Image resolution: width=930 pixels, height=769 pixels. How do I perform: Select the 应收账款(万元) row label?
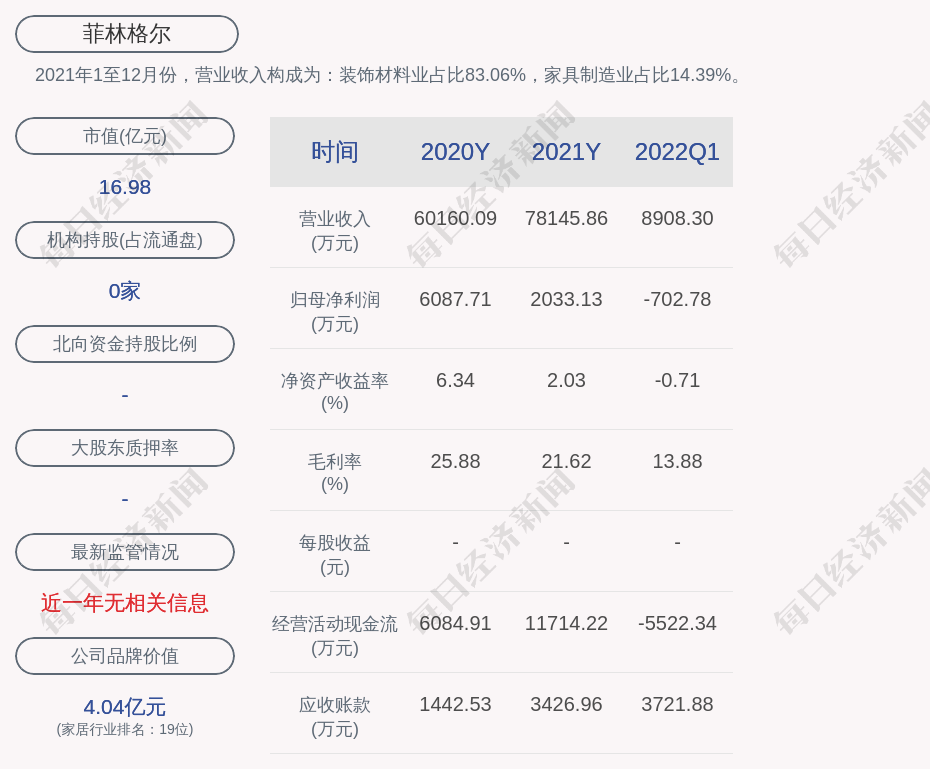click(x=335, y=716)
